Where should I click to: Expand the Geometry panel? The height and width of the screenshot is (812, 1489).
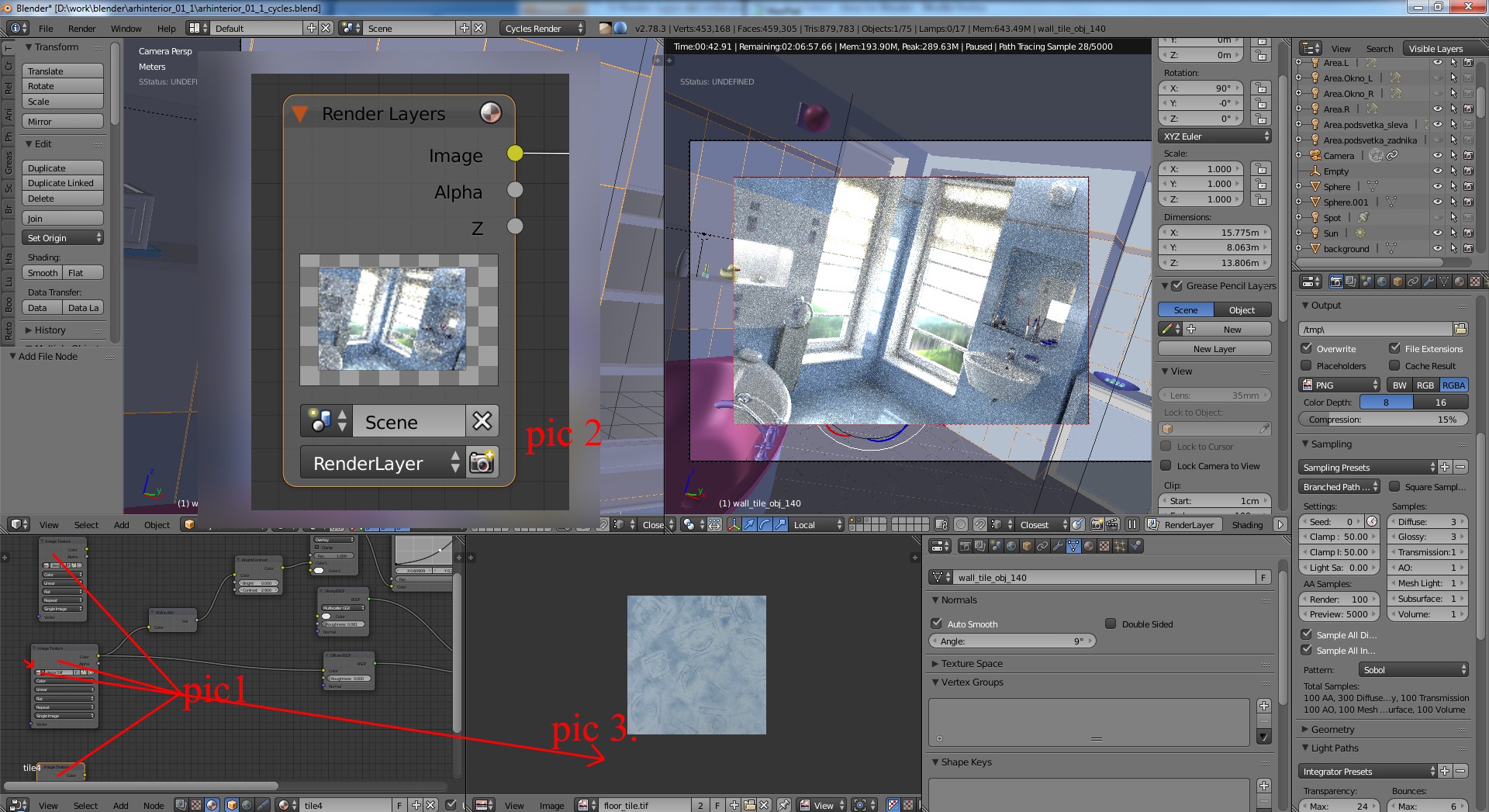pos(1332,729)
